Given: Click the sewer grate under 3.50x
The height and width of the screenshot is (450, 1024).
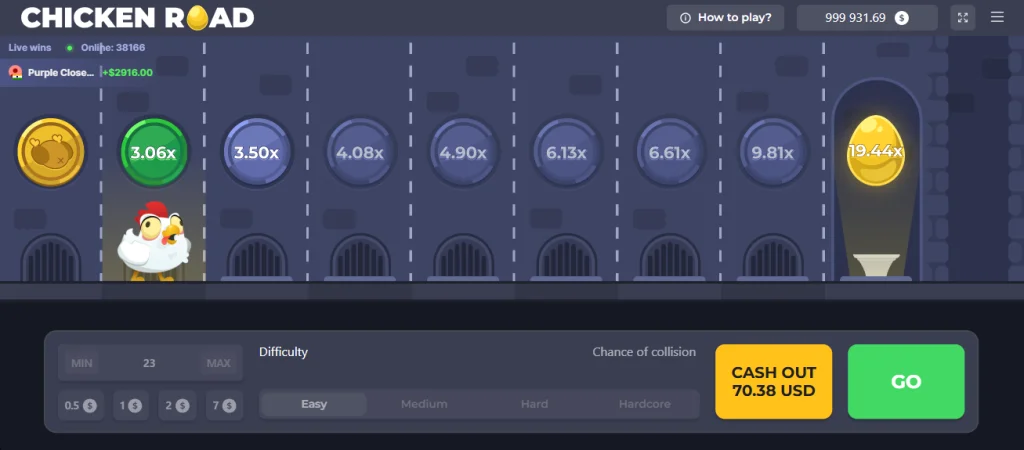Looking at the screenshot, I should [257, 257].
